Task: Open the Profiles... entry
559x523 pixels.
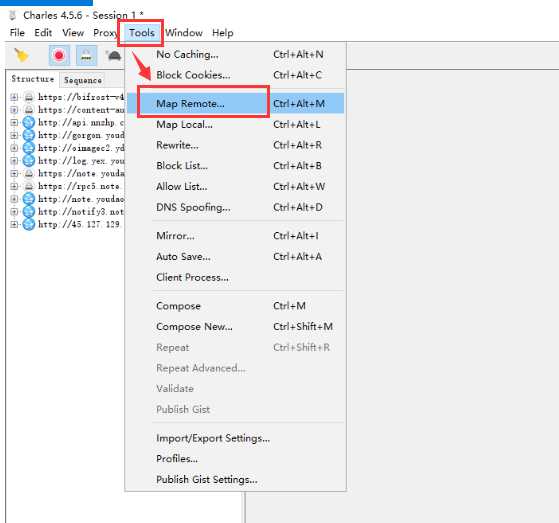Action: click(235, 458)
